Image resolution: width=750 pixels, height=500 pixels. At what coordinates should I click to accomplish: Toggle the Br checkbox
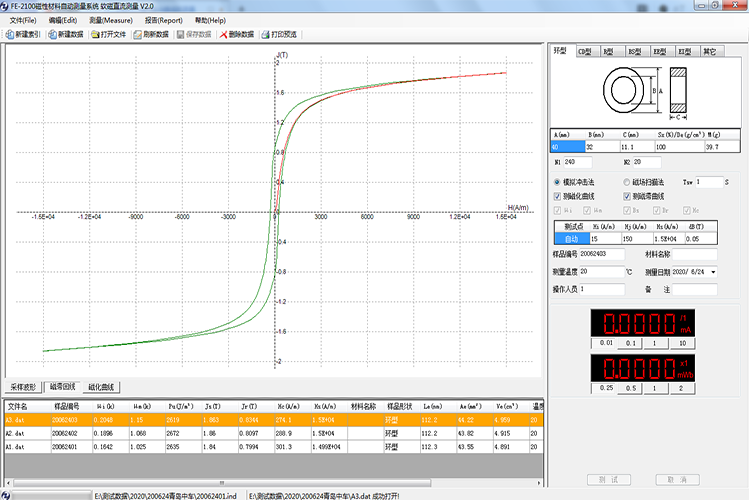[657, 211]
